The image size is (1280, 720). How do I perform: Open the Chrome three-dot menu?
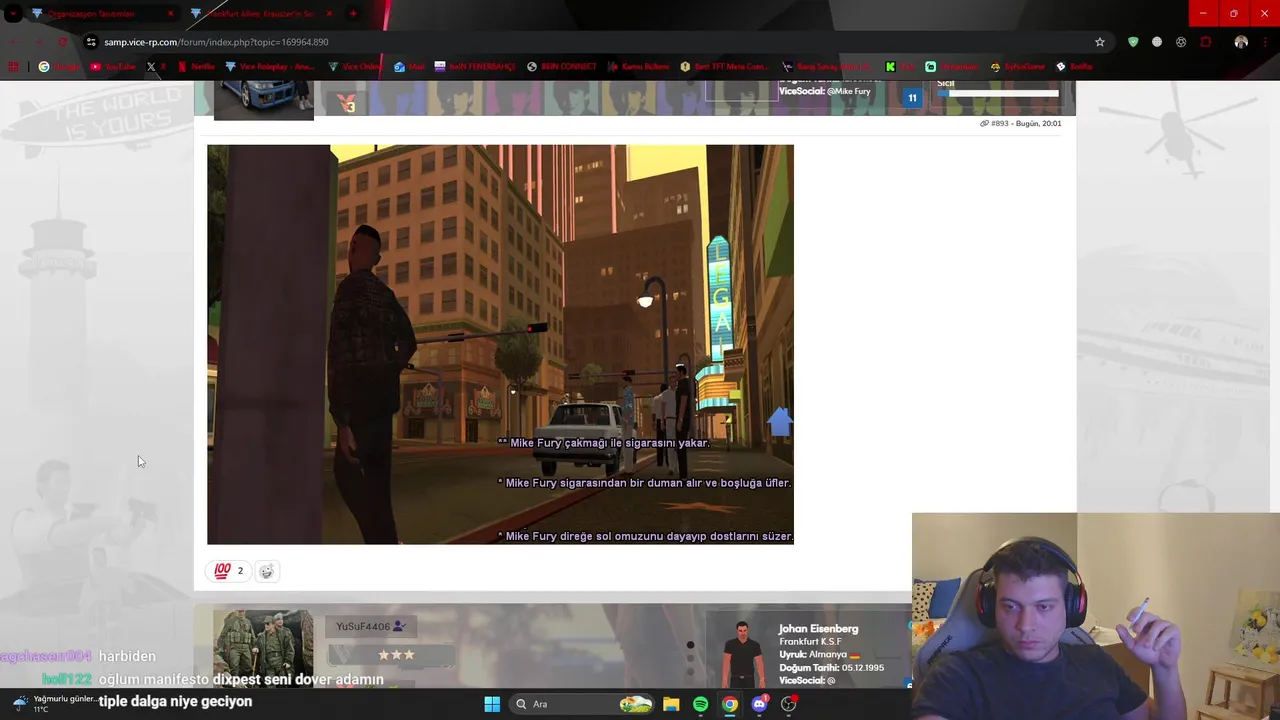click(x=1266, y=42)
